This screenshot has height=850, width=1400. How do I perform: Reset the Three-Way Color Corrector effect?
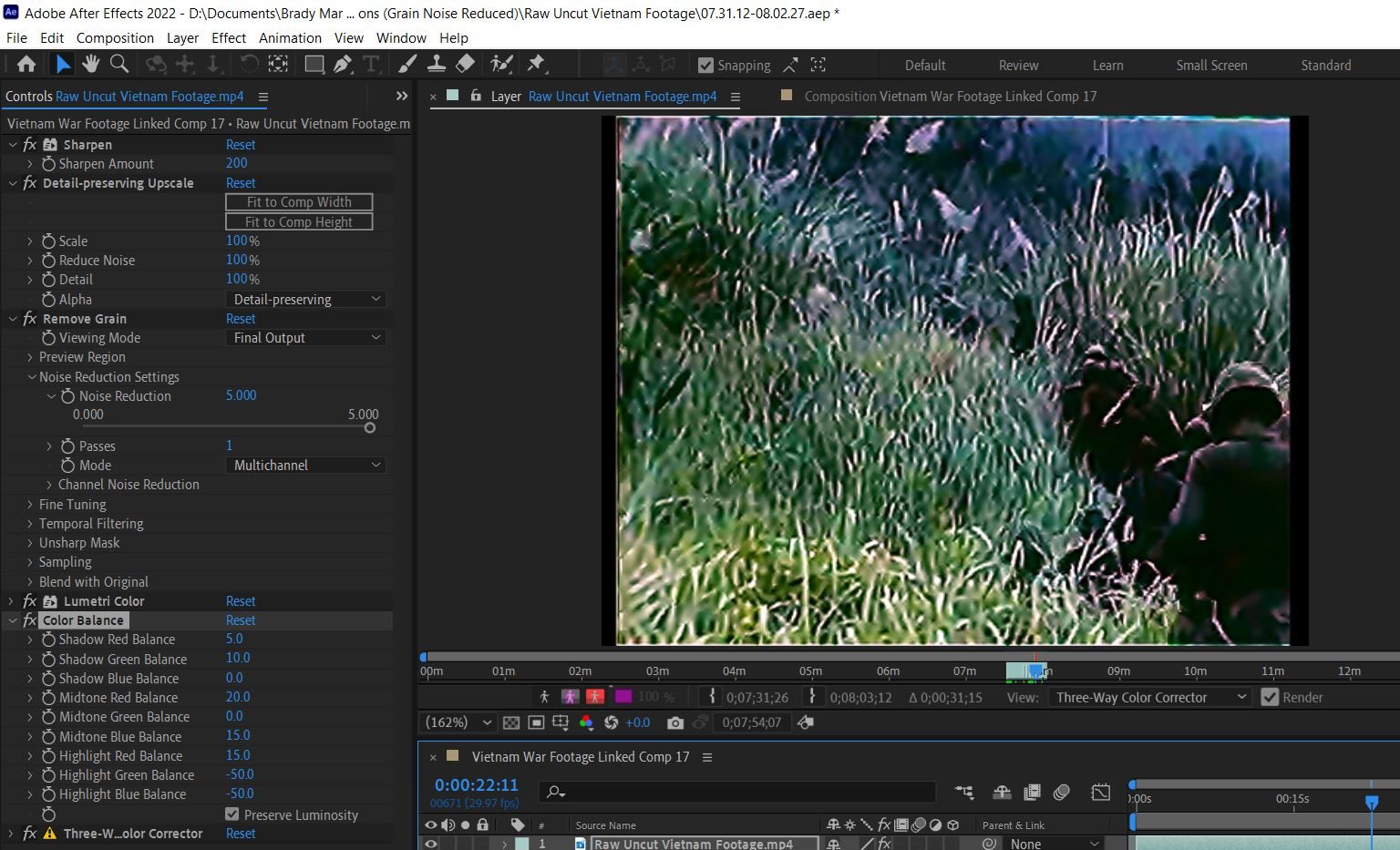coord(241,834)
